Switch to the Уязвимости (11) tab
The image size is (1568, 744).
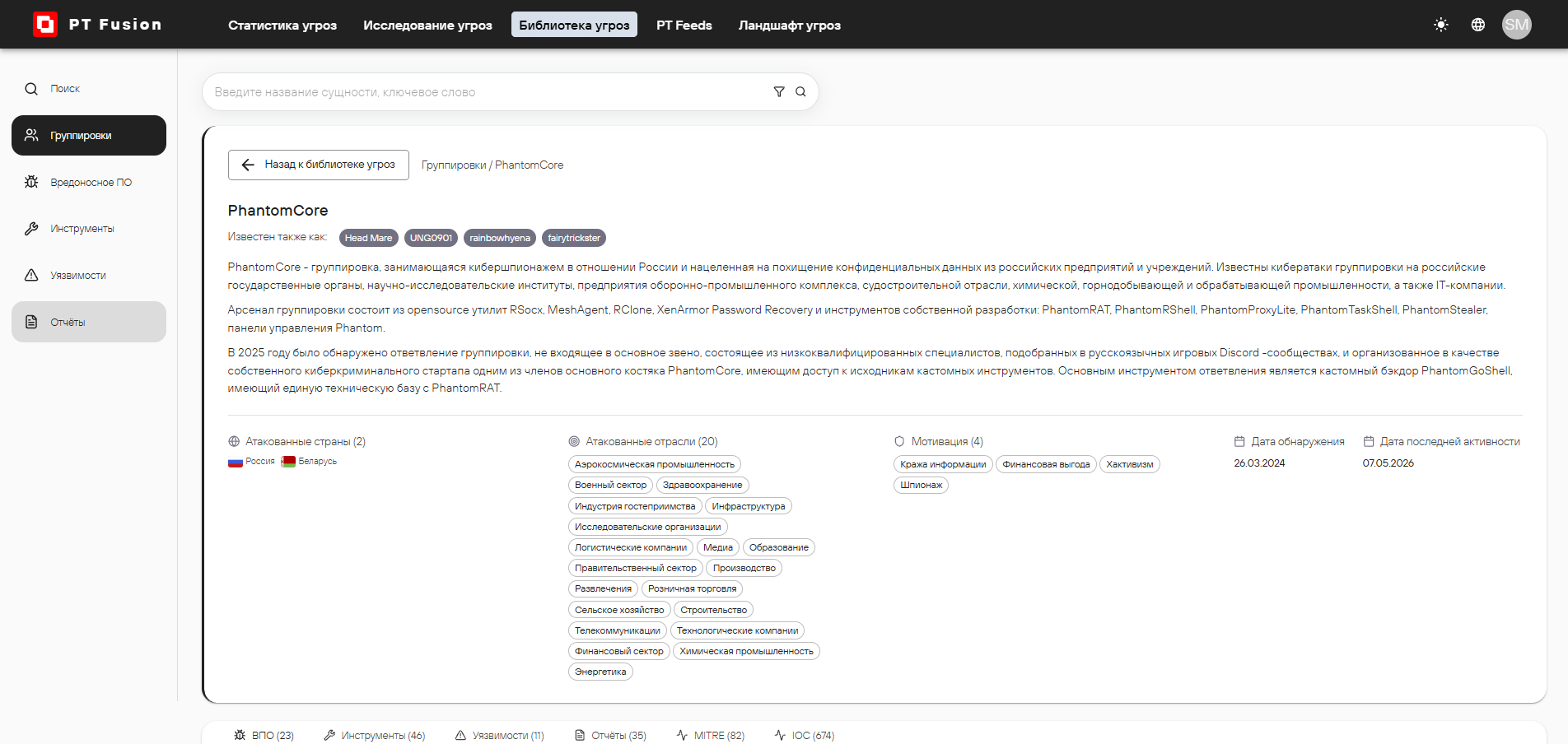pyautogui.click(x=500, y=735)
